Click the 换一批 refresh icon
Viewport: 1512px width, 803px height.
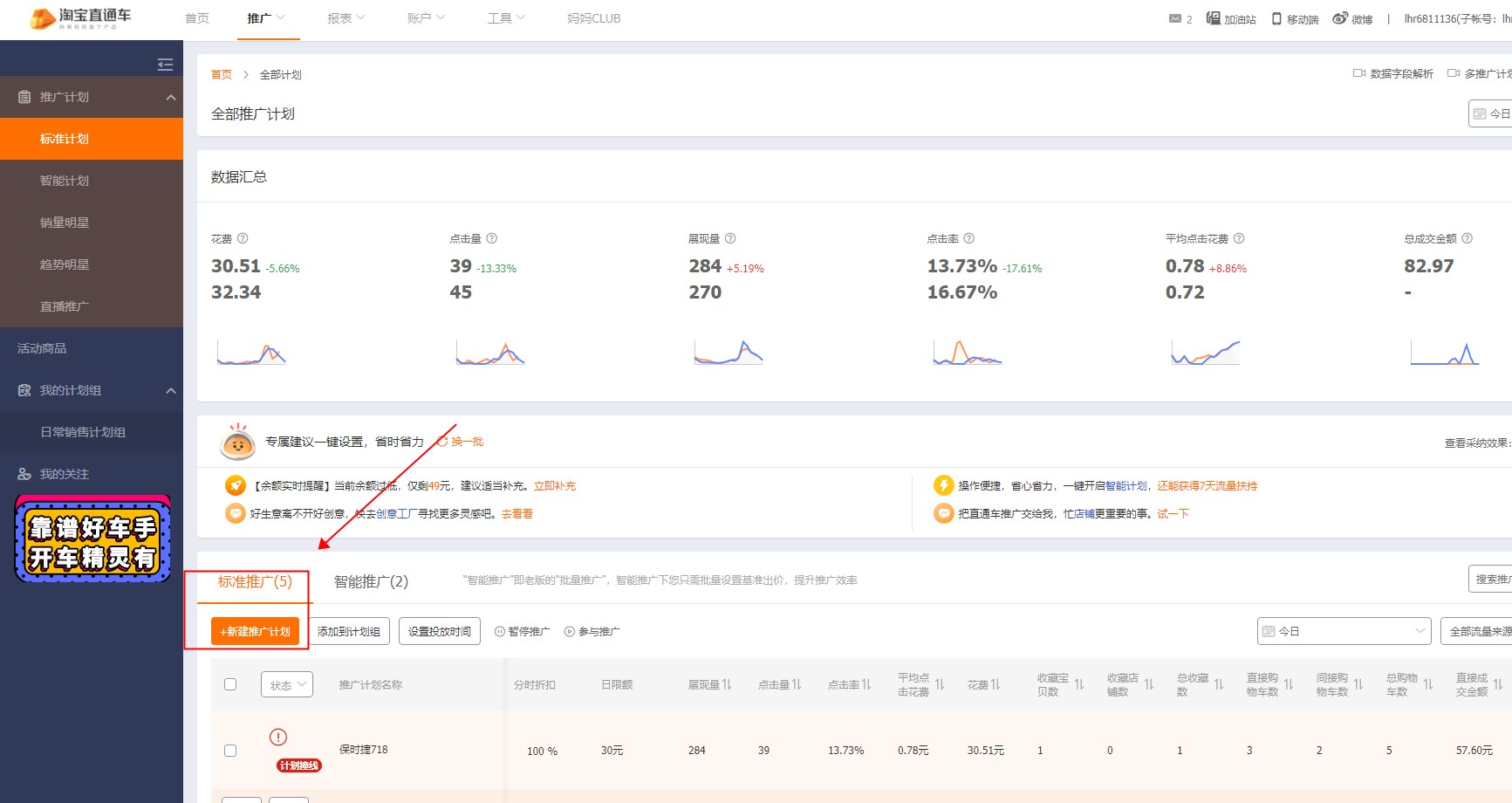pyautogui.click(x=442, y=442)
